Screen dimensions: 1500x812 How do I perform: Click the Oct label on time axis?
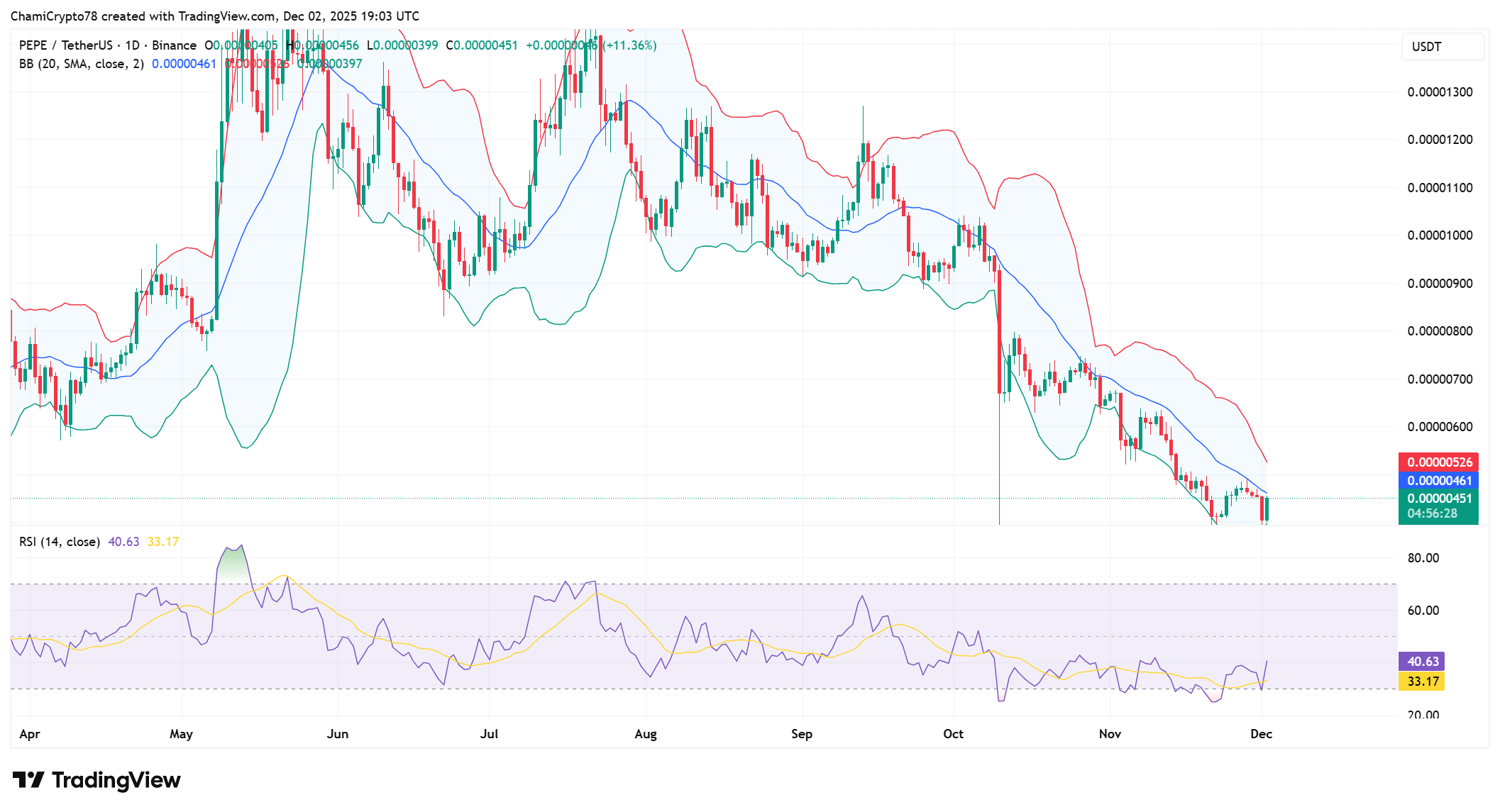[x=953, y=734]
